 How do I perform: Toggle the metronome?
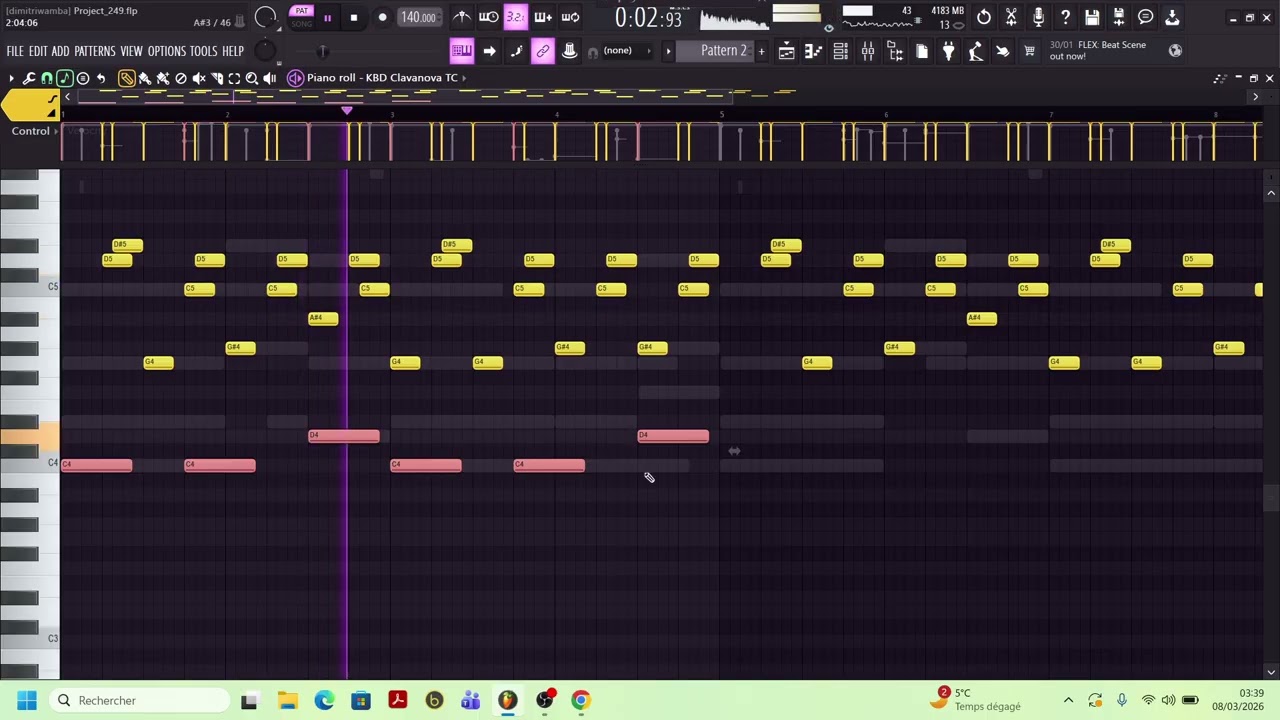(461, 17)
